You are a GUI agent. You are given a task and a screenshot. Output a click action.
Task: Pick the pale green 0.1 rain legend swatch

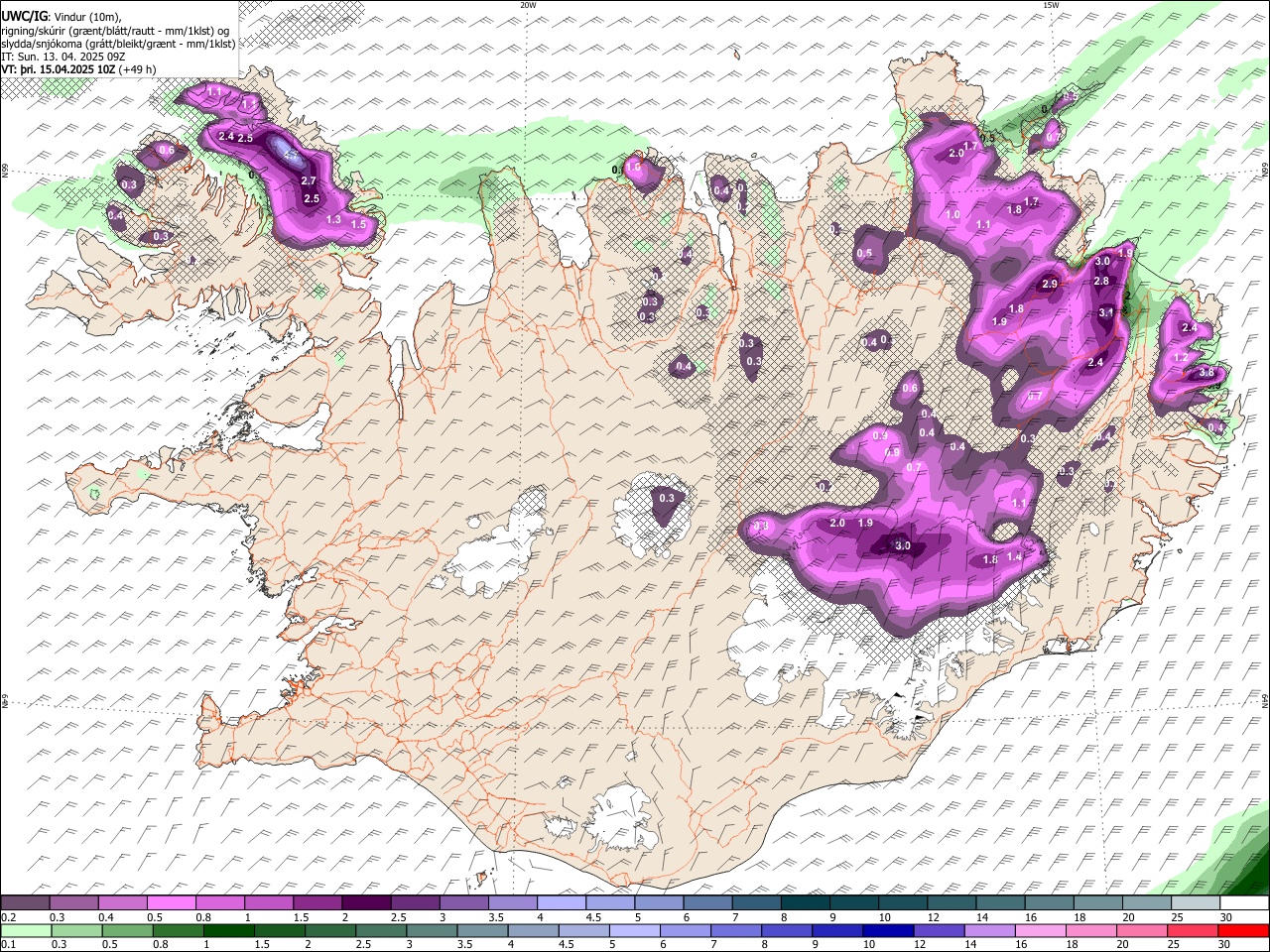[x=25, y=930]
